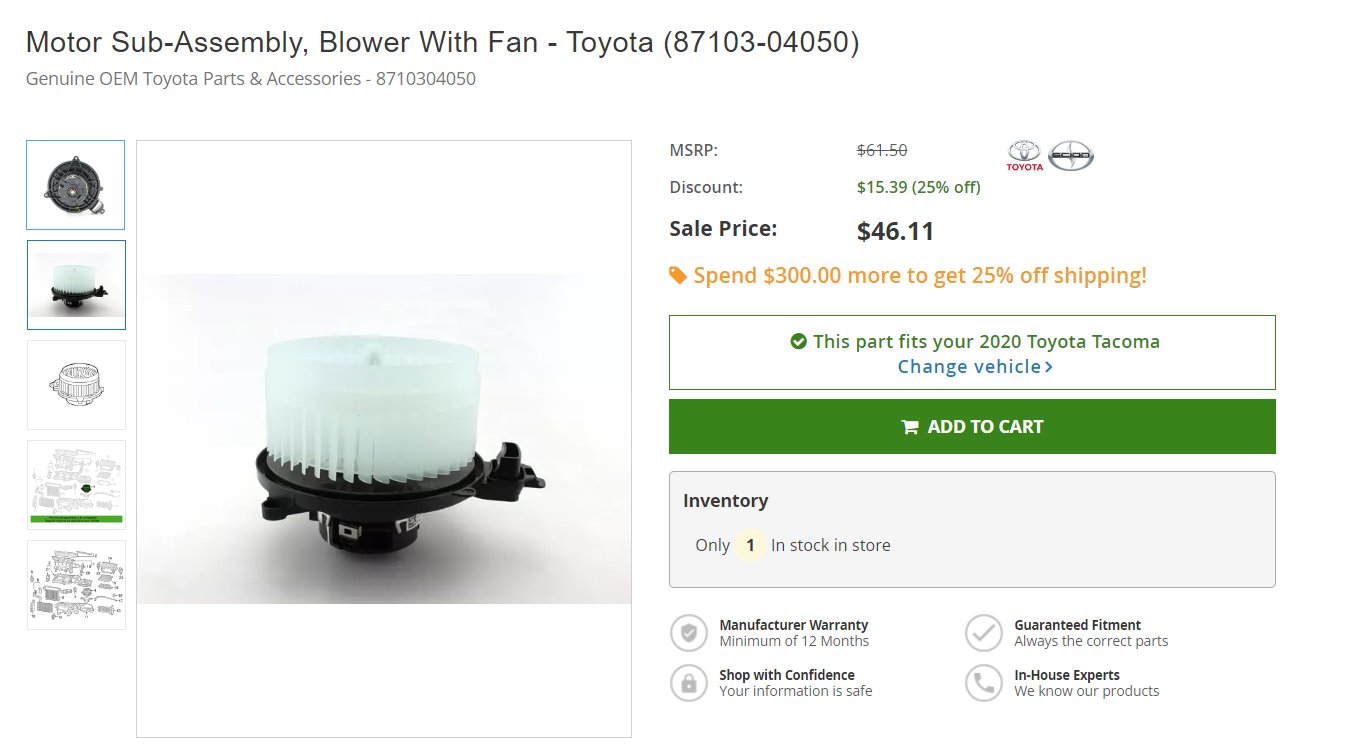
Task: Click the Change vehicle chevron arrow
Action: [x=1049, y=367]
